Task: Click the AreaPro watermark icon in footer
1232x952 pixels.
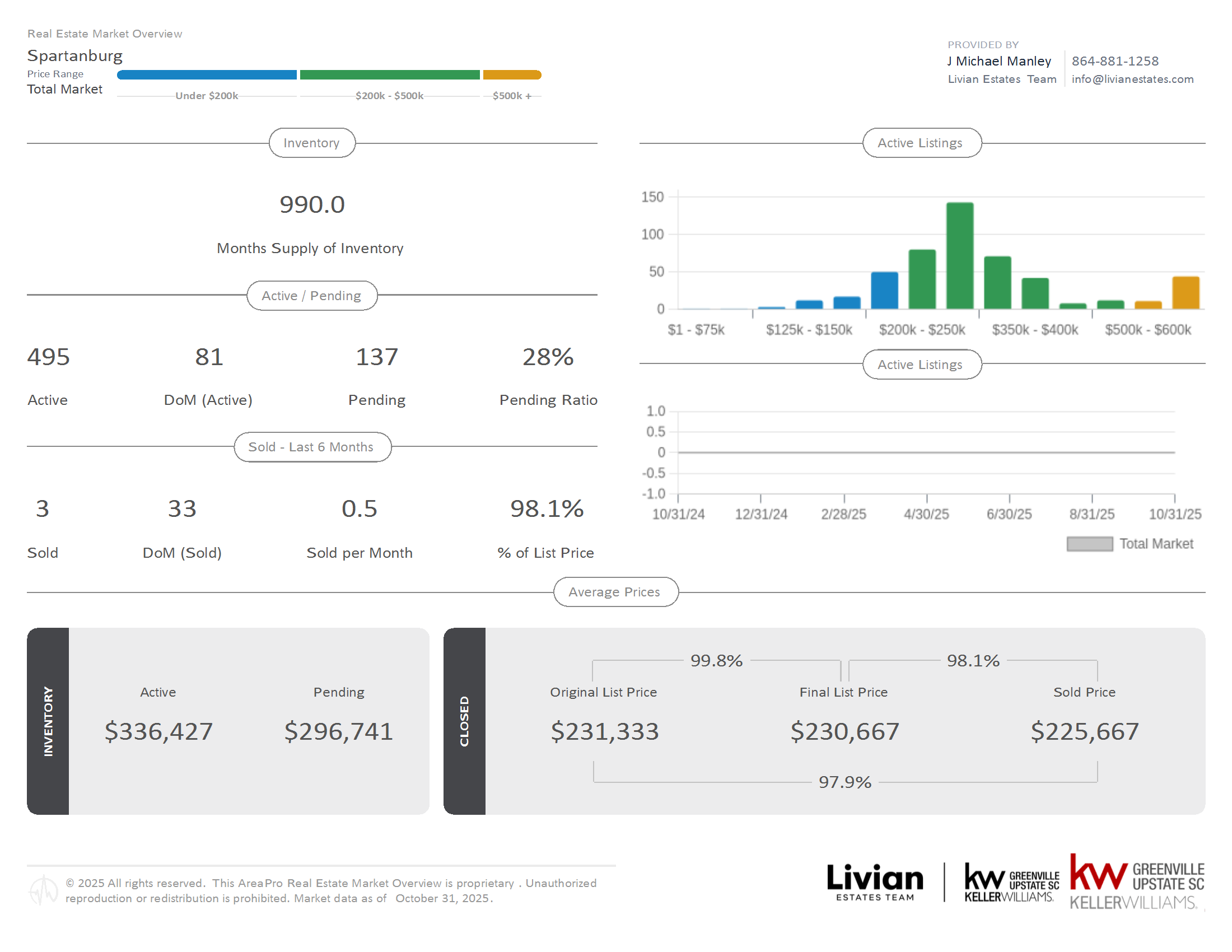Action: pyautogui.click(x=43, y=890)
